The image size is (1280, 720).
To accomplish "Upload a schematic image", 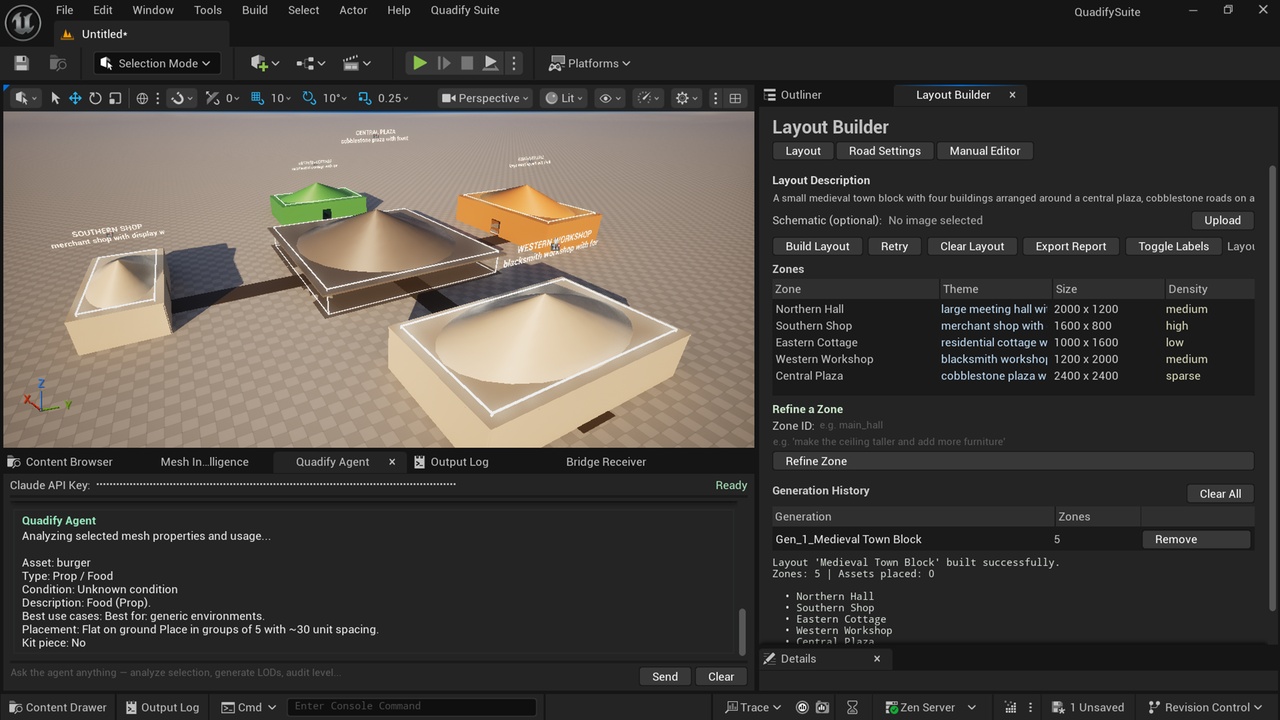I will click(1222, 220).
